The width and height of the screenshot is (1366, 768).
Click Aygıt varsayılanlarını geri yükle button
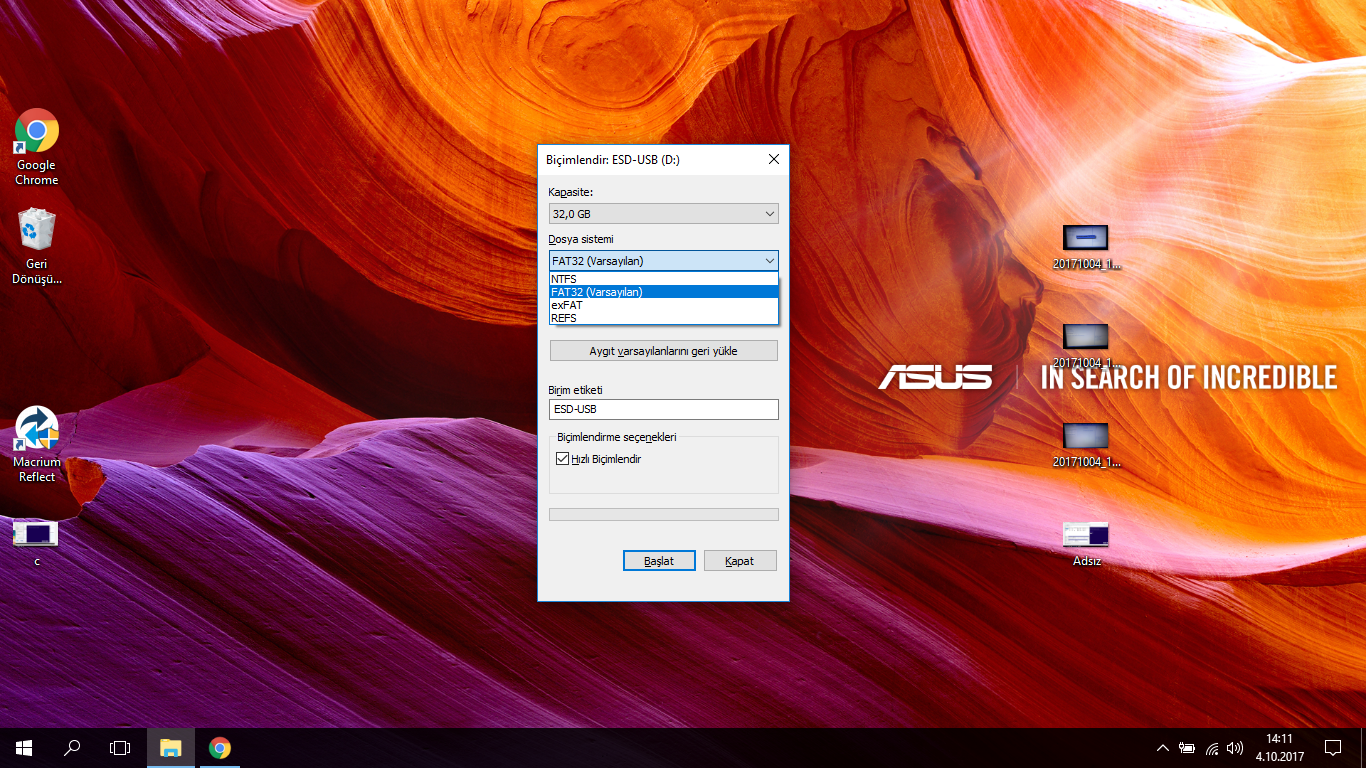tap(664, 351)
